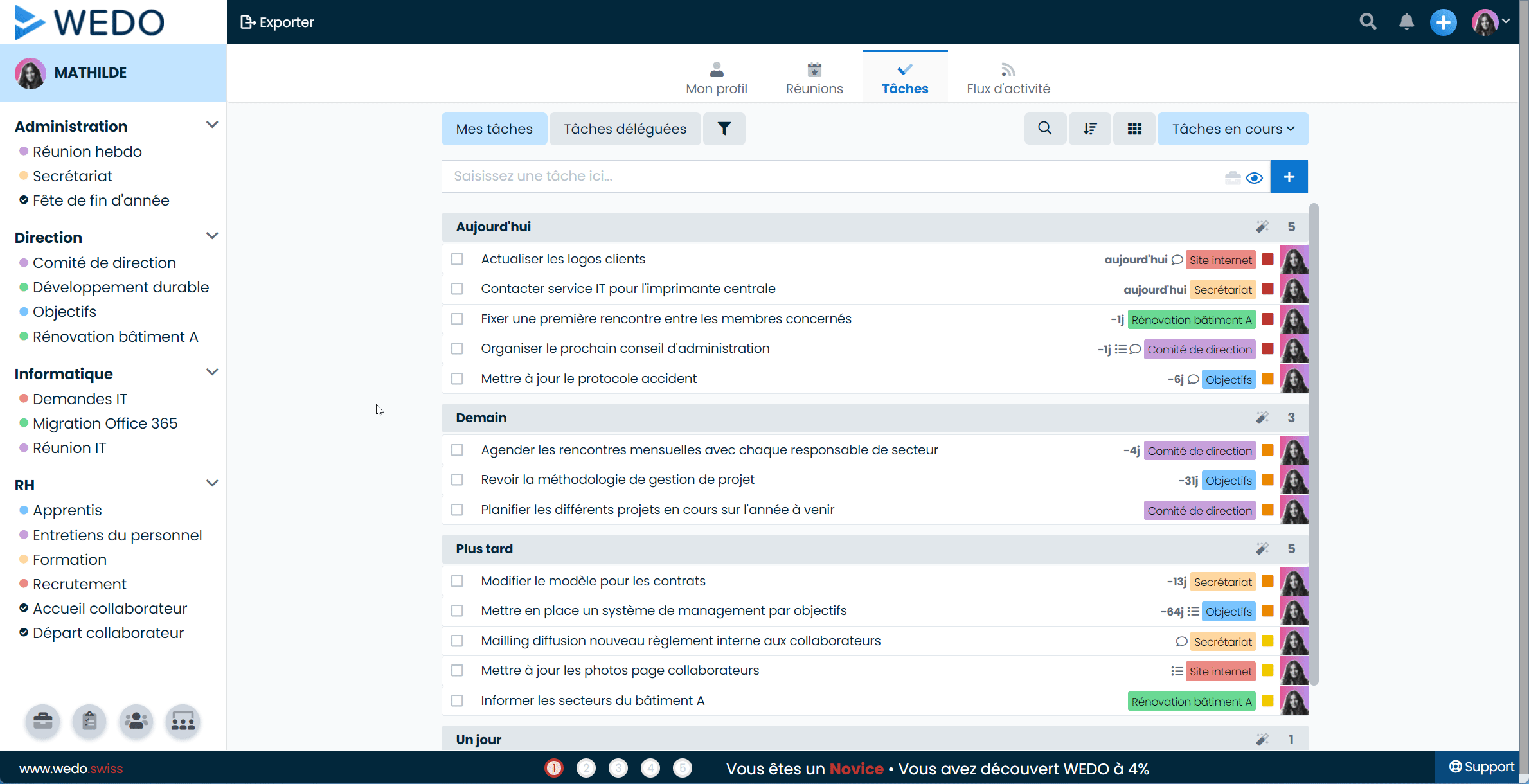Click the 'Saisissez une tâche ici' input field
The image size is (1529, 784).
pos(829,177)
